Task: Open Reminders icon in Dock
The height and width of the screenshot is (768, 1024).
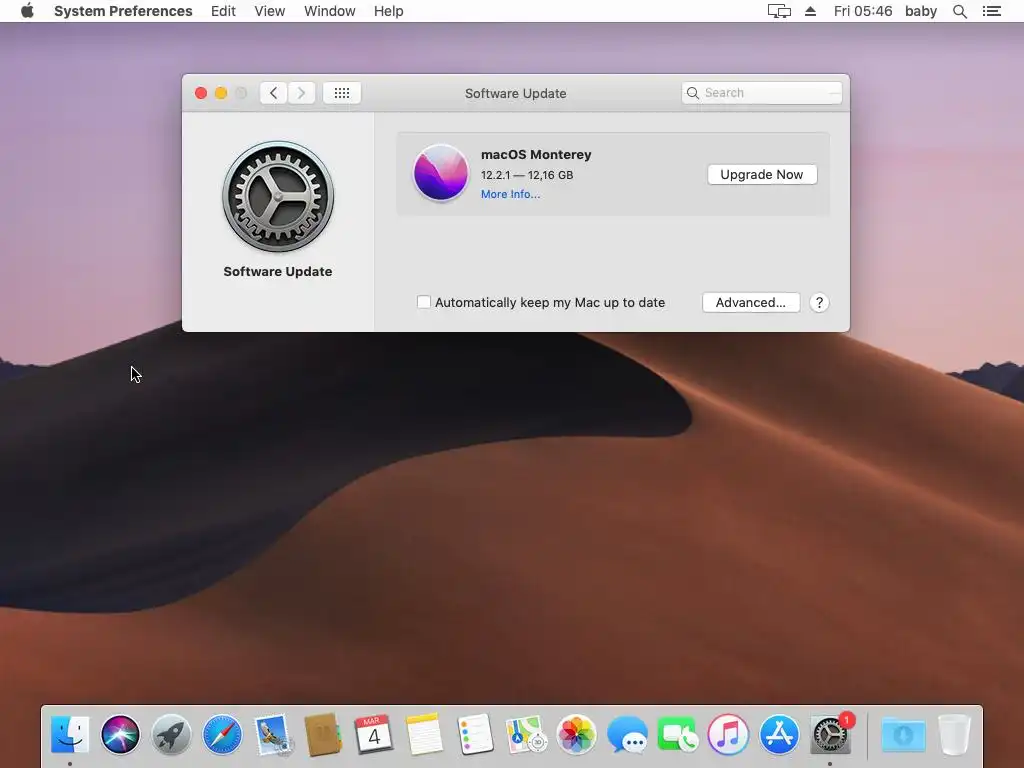Action: [475, 734]
